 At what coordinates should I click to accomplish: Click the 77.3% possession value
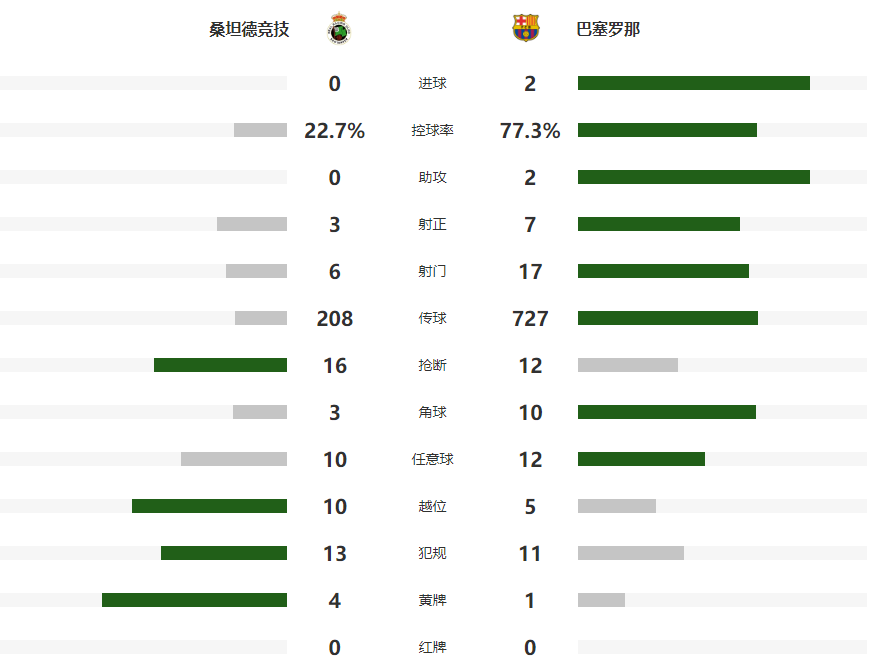pyautogui.click(x=530, y=131)
